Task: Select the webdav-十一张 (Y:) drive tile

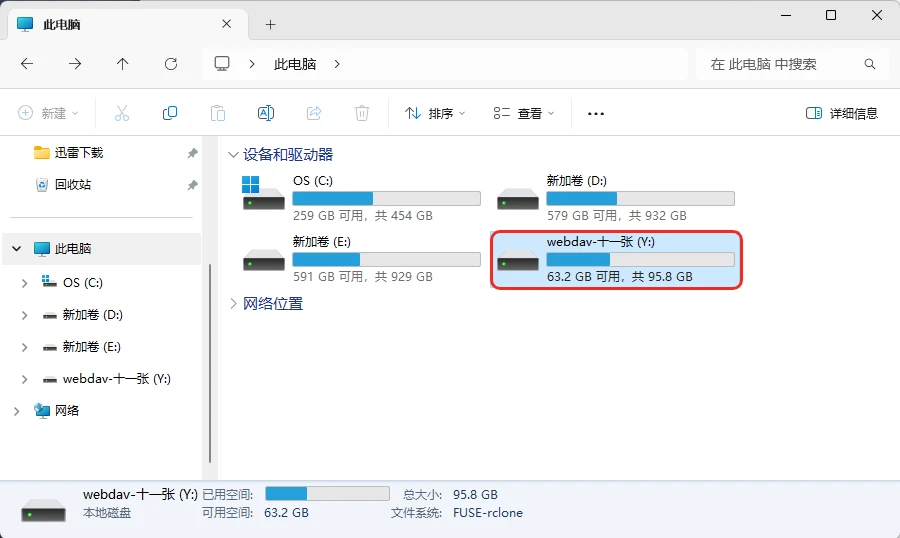Action: pos(616,260)
